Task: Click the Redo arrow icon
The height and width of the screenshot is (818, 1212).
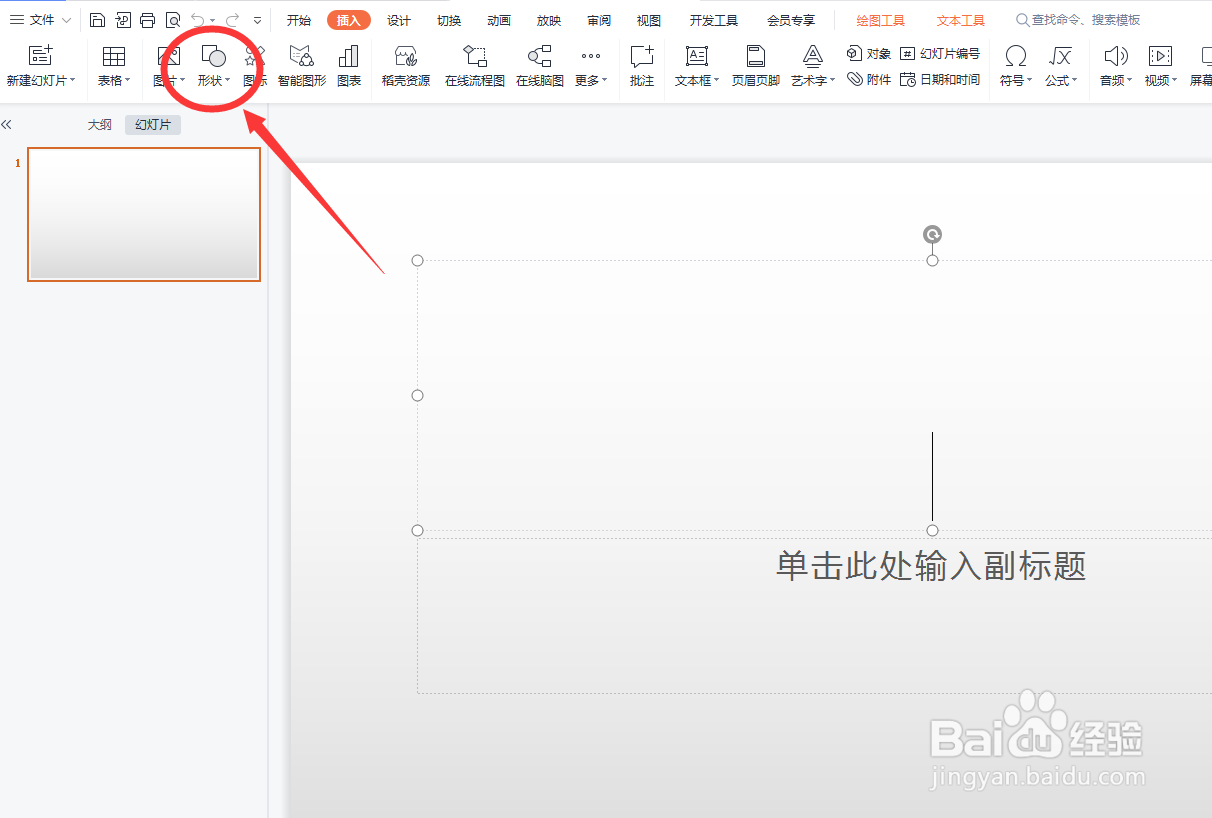Action: click(x=232, y=20)
